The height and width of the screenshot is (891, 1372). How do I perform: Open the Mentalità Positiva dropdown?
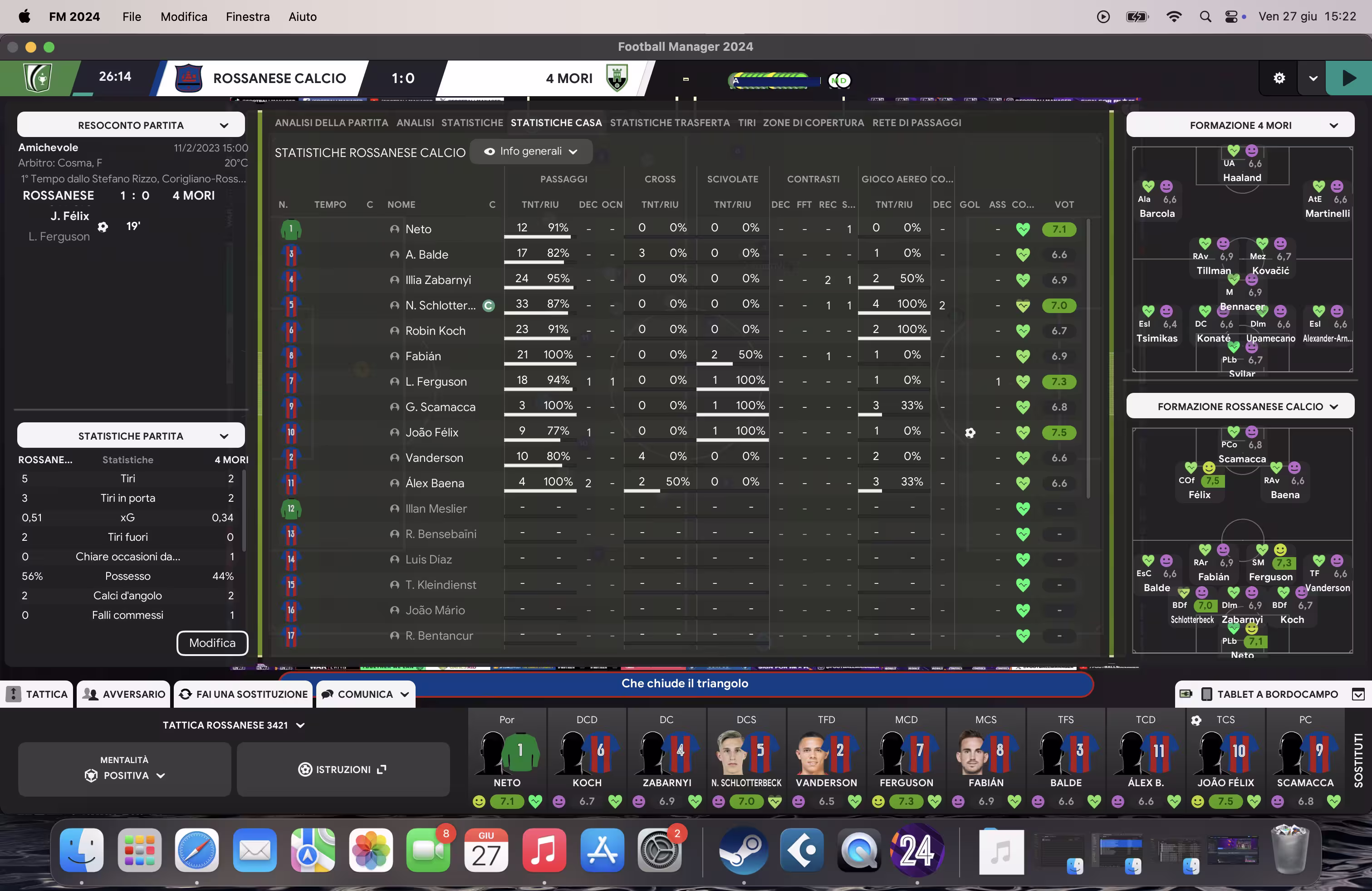tap(124, 769)
